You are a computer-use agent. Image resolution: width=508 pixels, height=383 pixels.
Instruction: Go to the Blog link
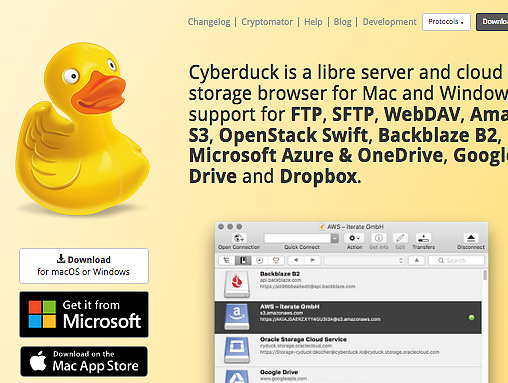[343, 22]
